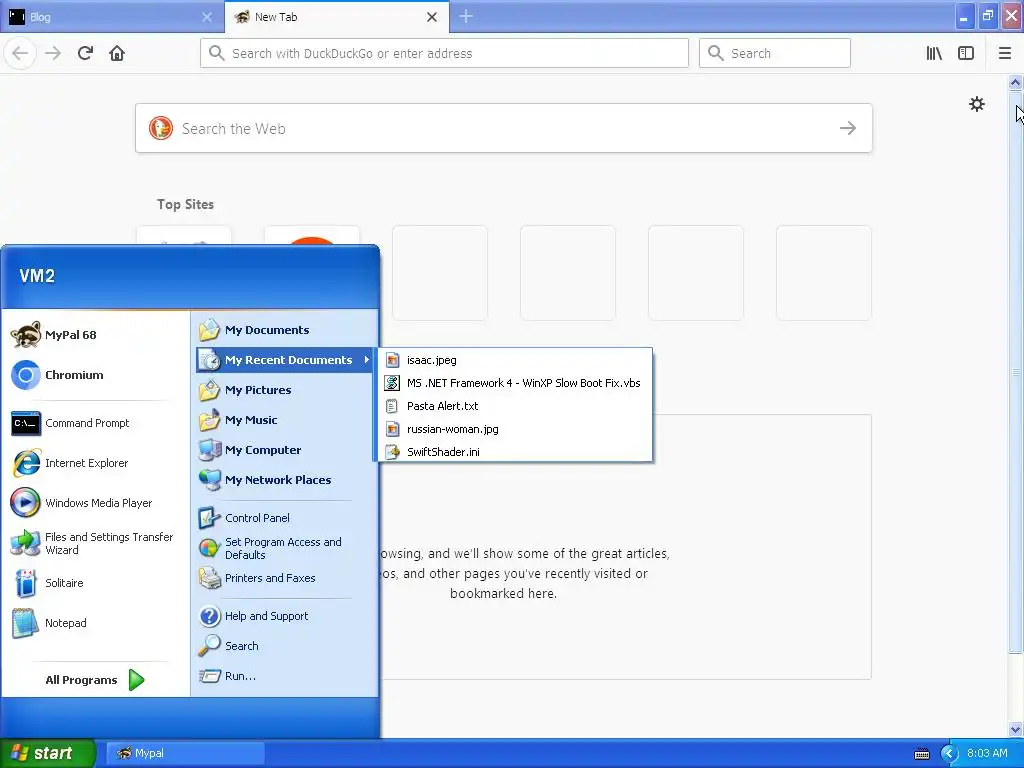
Task: Click the toolbar Search field
Action: (x=775, y=53)
